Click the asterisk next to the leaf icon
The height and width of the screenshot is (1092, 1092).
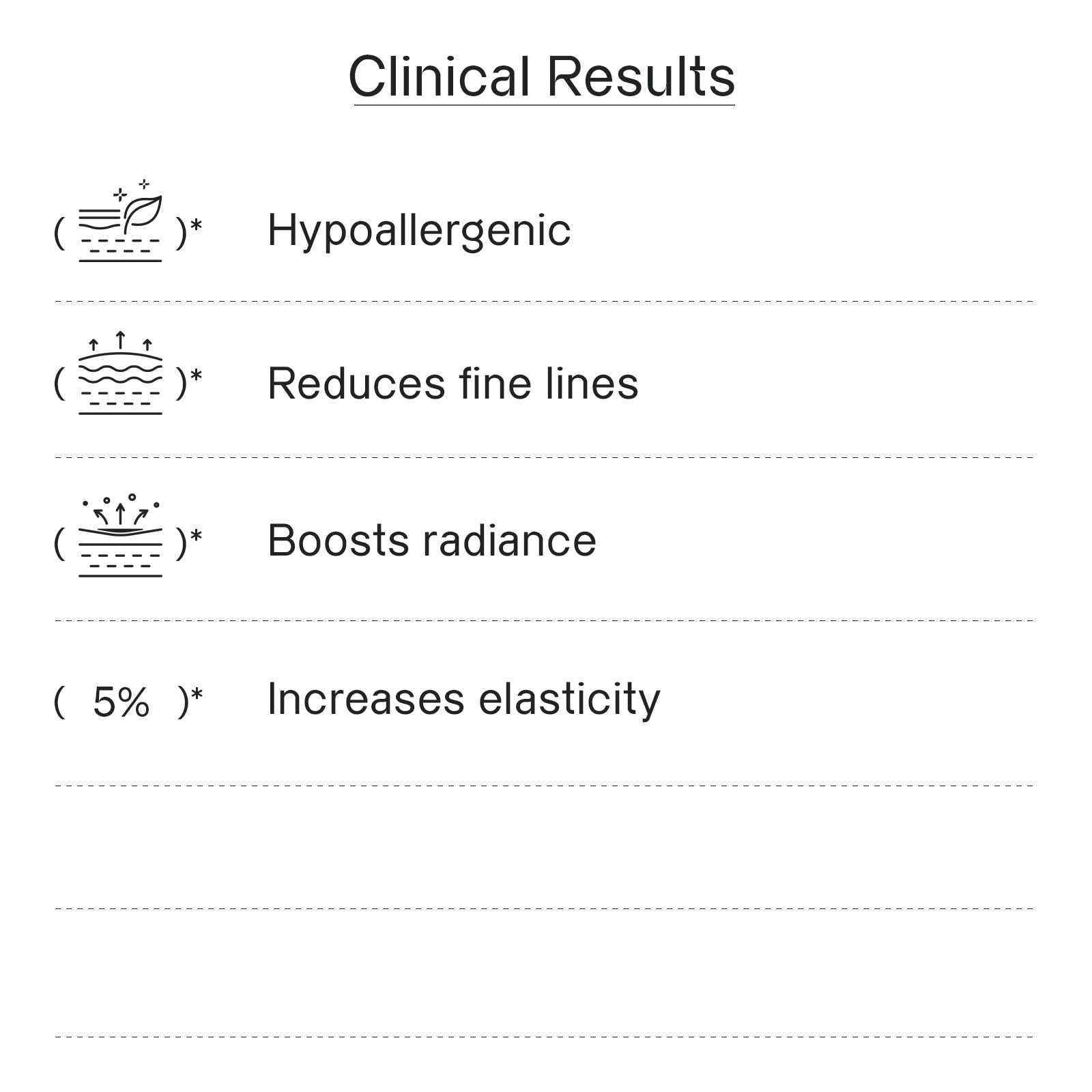point(197,225)
